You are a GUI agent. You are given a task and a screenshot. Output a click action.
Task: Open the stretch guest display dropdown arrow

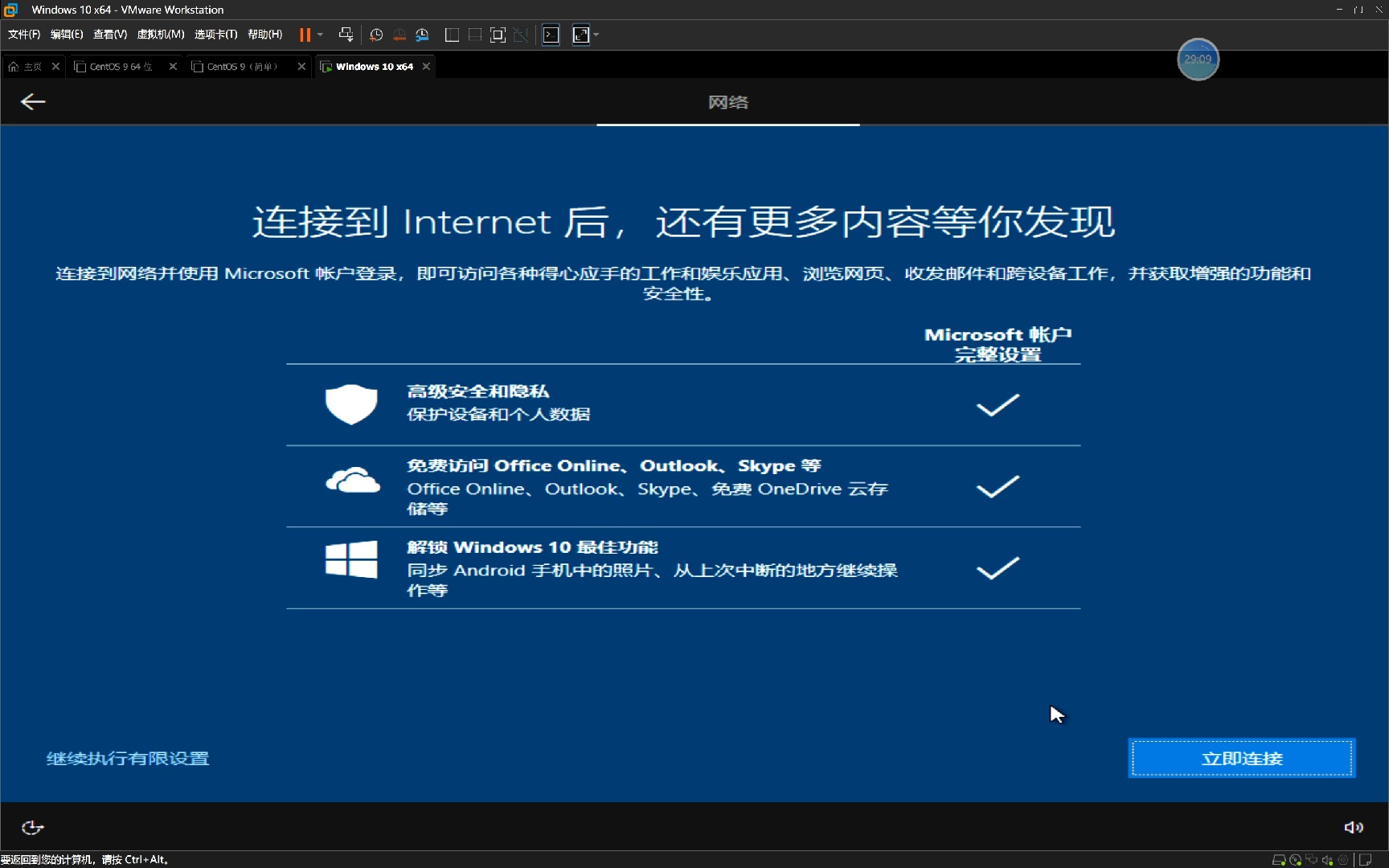pos(595,35)
